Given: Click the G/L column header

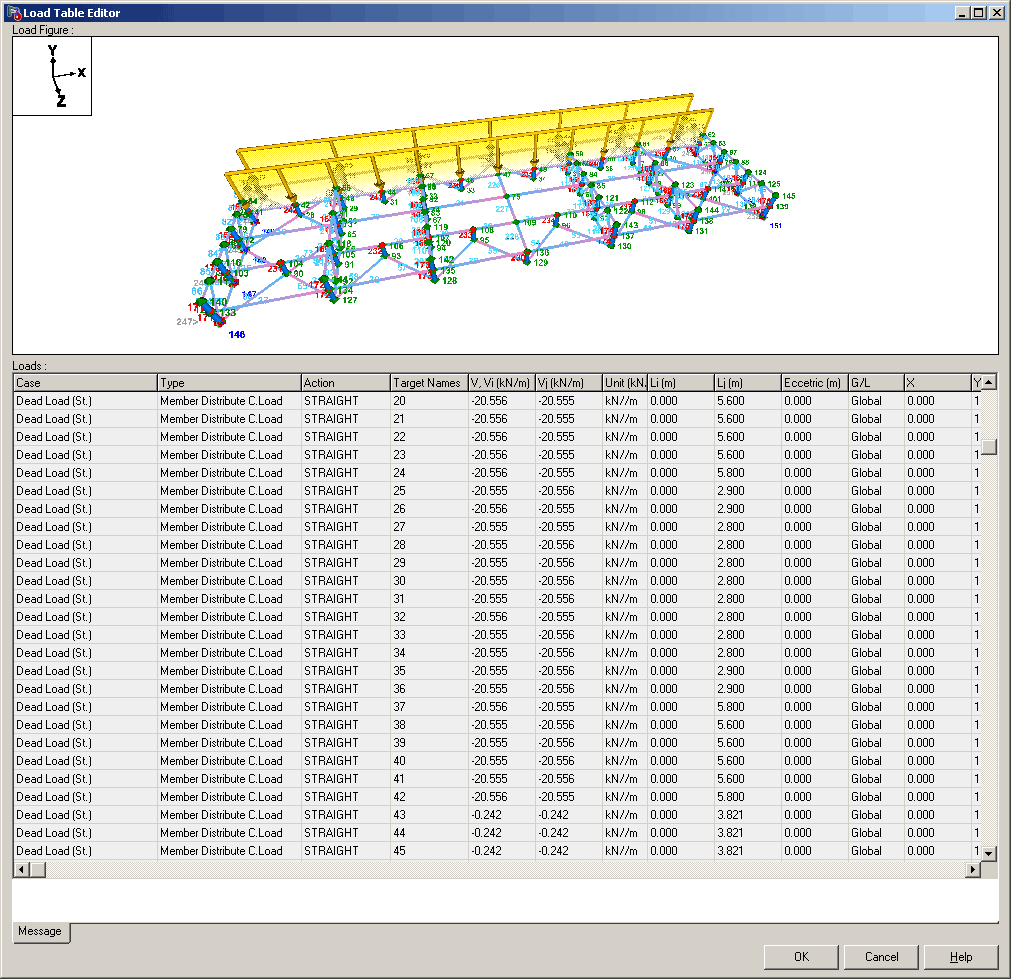Looking at the screenshot, I should click(x=876, y=382).
